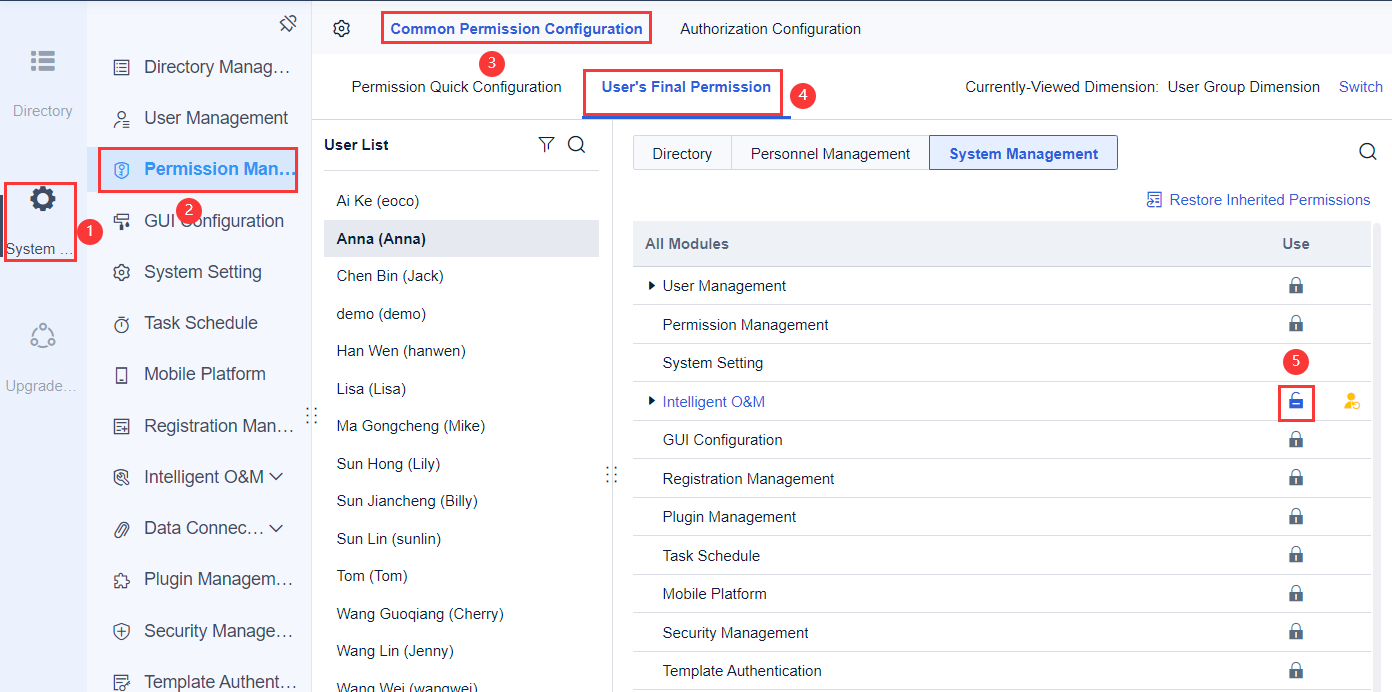1392x692 pixels.
Task: Open the Personnel Management tab
Action: tap(830, 152)
